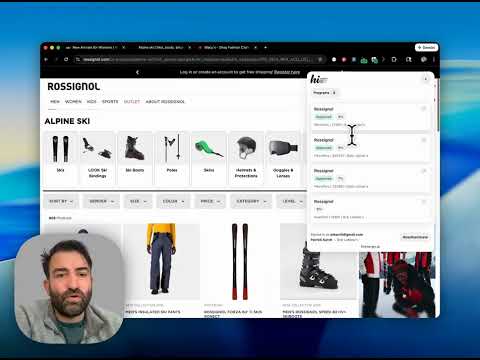Screen dimensions: 480x360
Task: Expand the COLOR filter dropdown
Action: click(x=173, y=201)
